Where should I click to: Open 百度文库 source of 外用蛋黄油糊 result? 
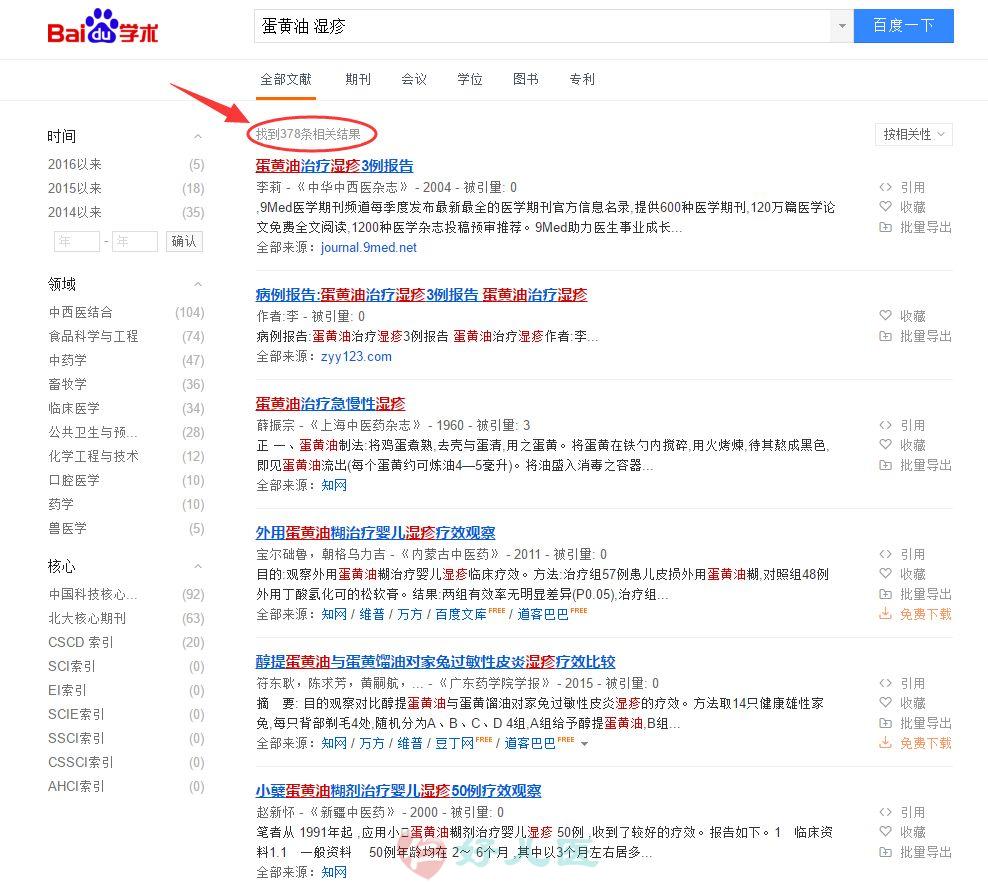[x=461, y=615]
